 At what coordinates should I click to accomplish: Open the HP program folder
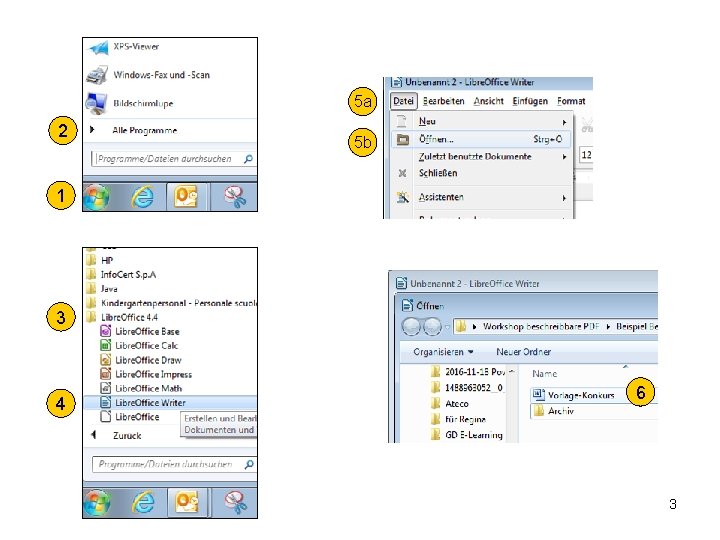tap(100, 260)
